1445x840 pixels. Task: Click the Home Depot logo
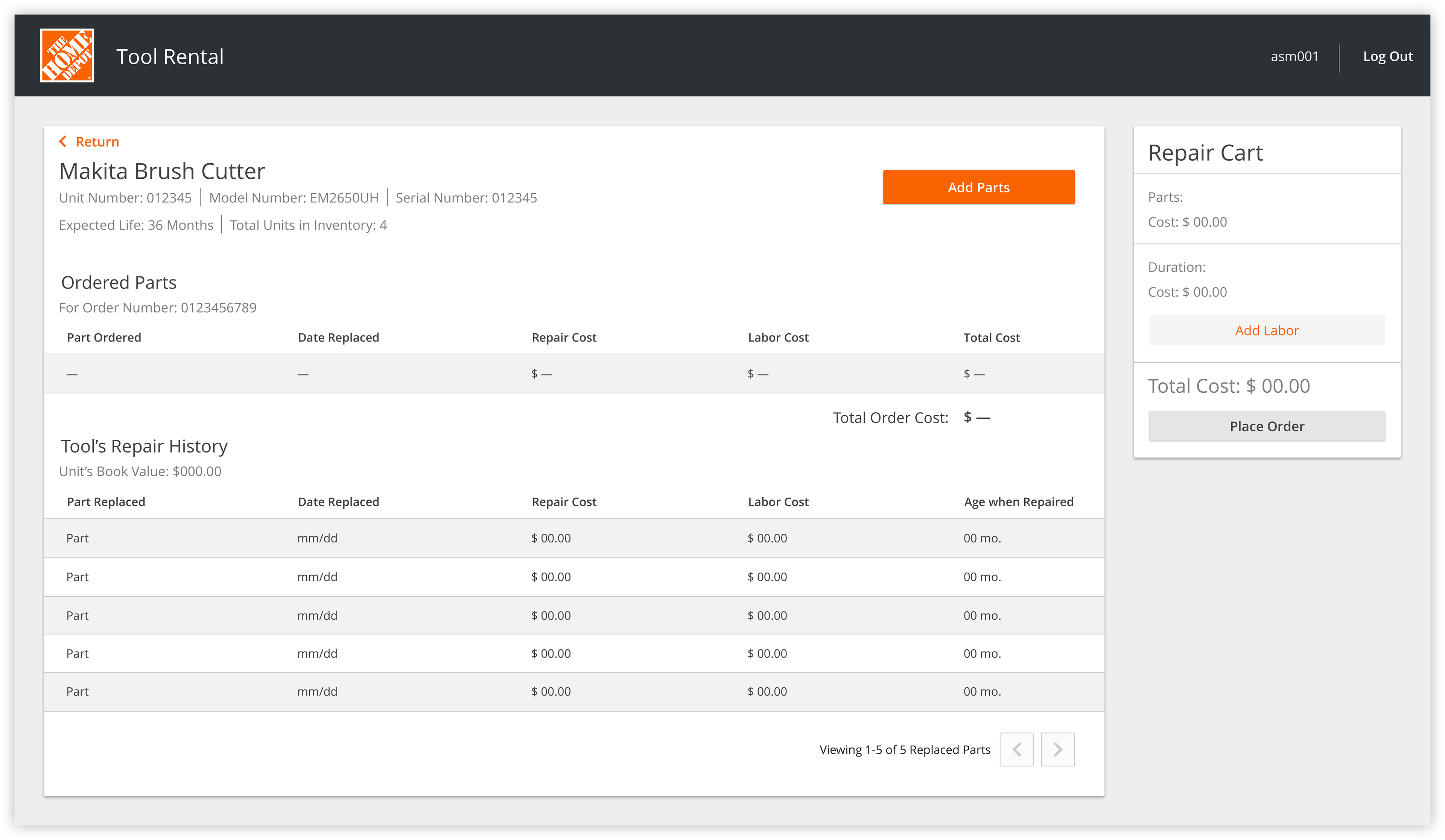point(67,56)
